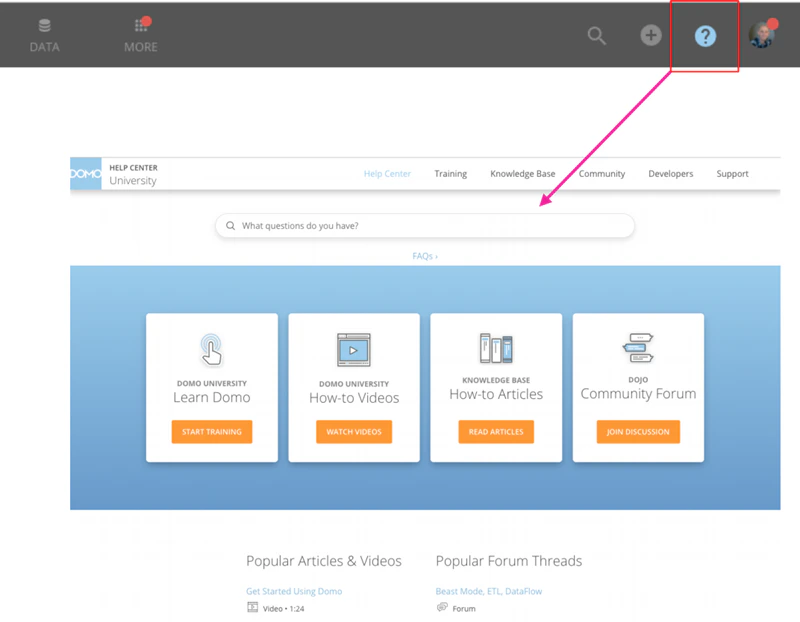Click the How-to Articles card title
Screen dimensions: 800x622
[x=496, y=394]
